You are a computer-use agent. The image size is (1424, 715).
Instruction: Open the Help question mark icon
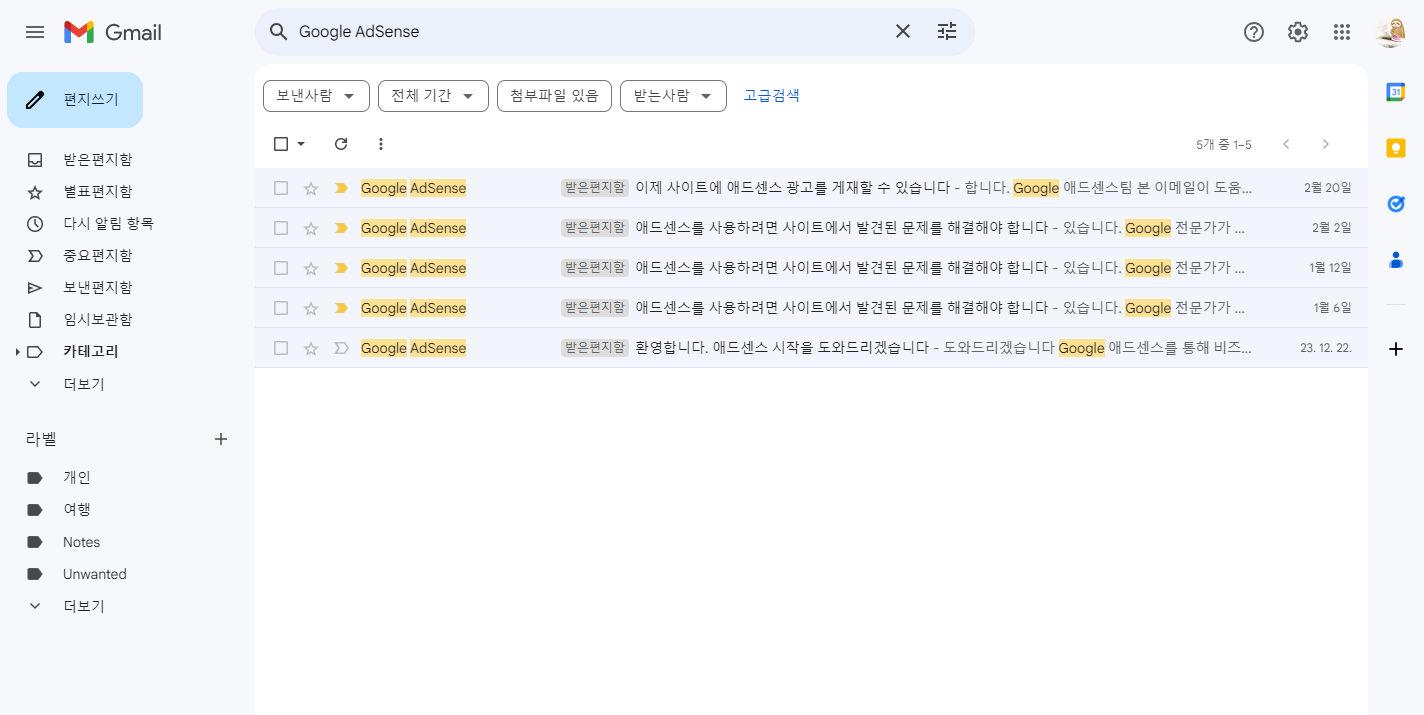tap(1254, 32)
